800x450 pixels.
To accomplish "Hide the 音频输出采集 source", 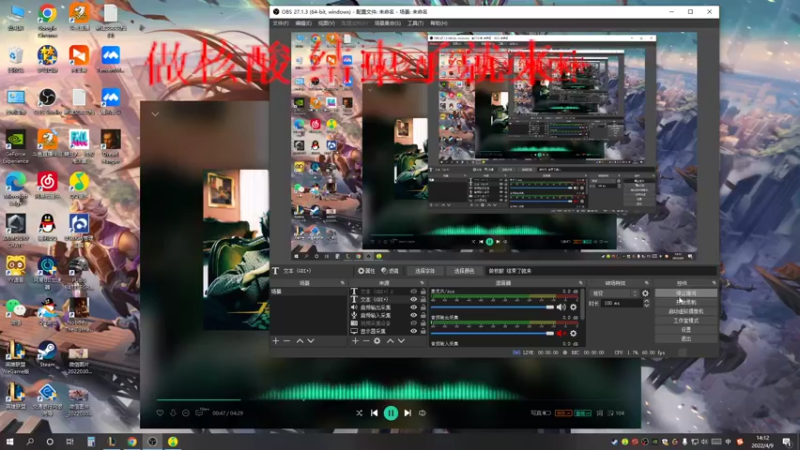I will [413, 307].
